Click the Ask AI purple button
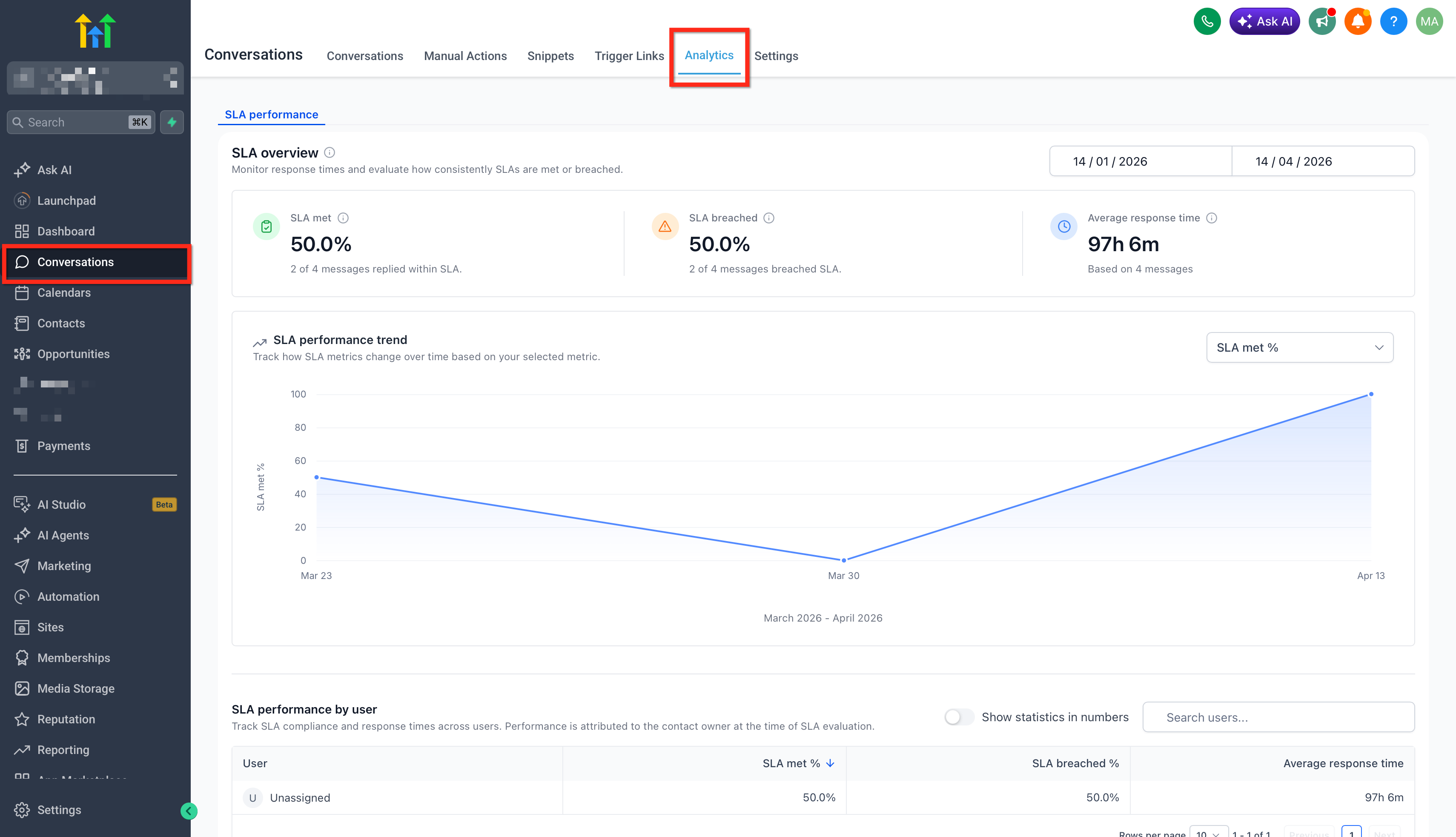 click(x=1264, y=22)
